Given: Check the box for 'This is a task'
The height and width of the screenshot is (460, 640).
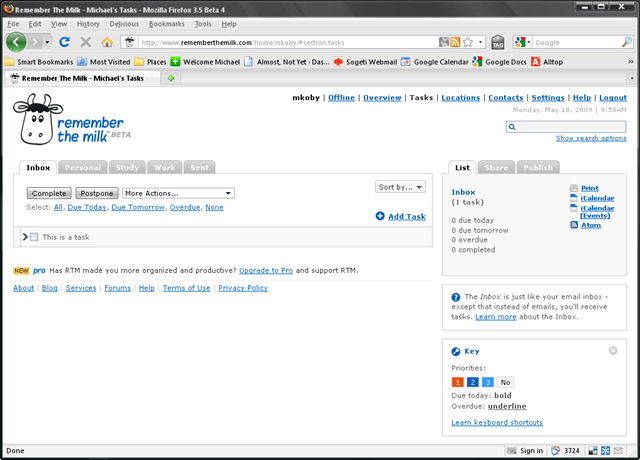Looking at the screenshot, I should (x=34, y=237).
